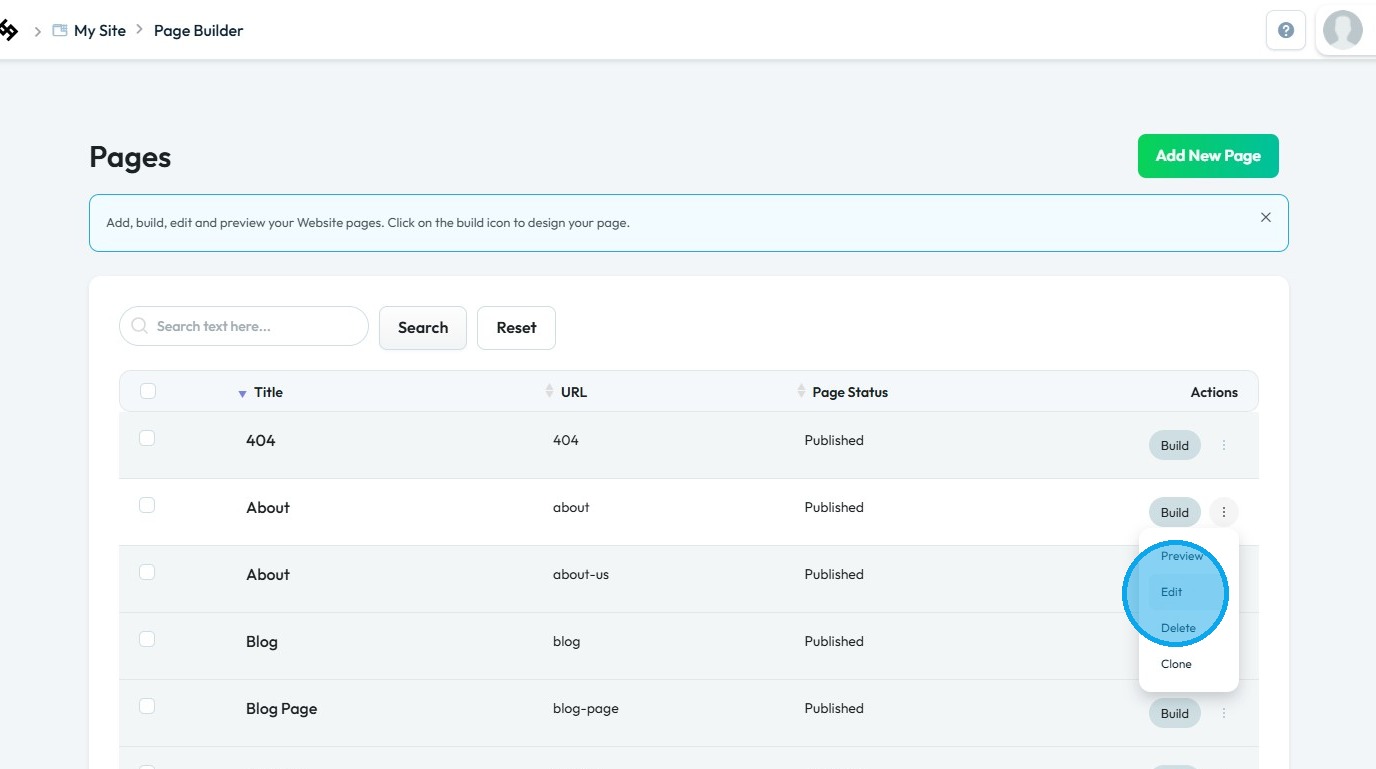Image resolution: width=1376 pixels, height=769 pixels.
Task: Open three-dot actions menu for 404 page
Action: point(1224,445)
